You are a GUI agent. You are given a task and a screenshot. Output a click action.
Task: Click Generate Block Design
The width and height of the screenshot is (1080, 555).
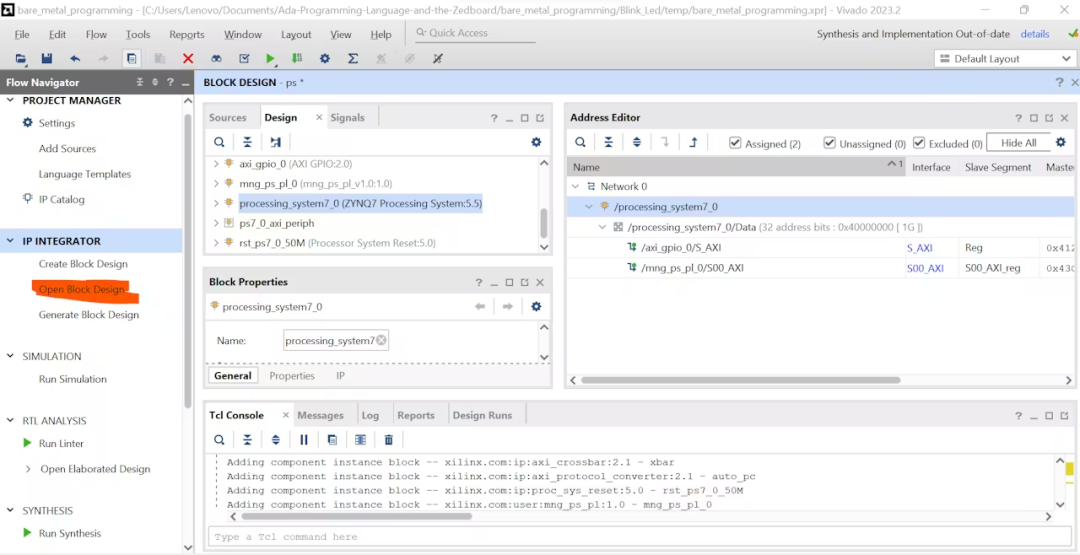click(89, 315)
